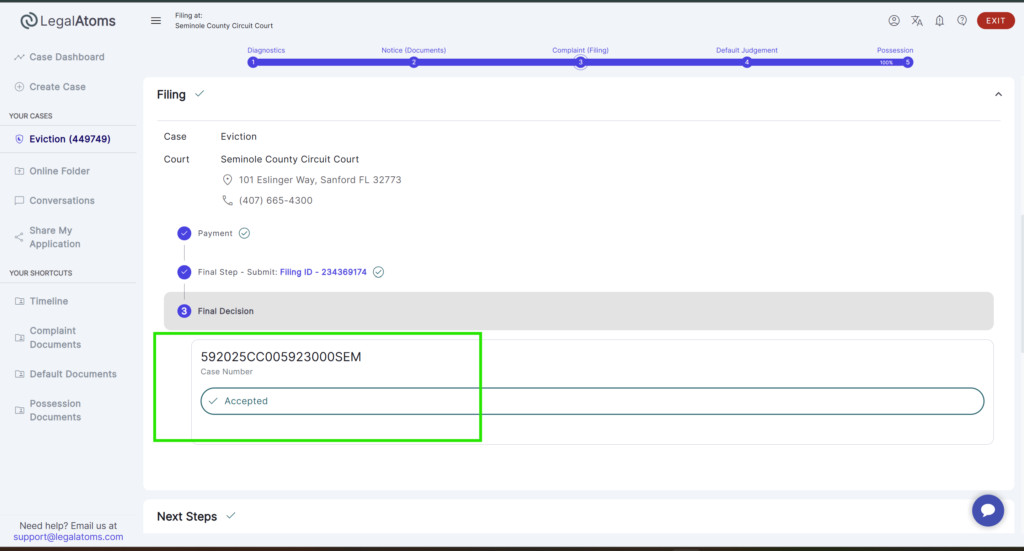Open the notifications bell icon
1024x551 pixels.
click(939, 21)
